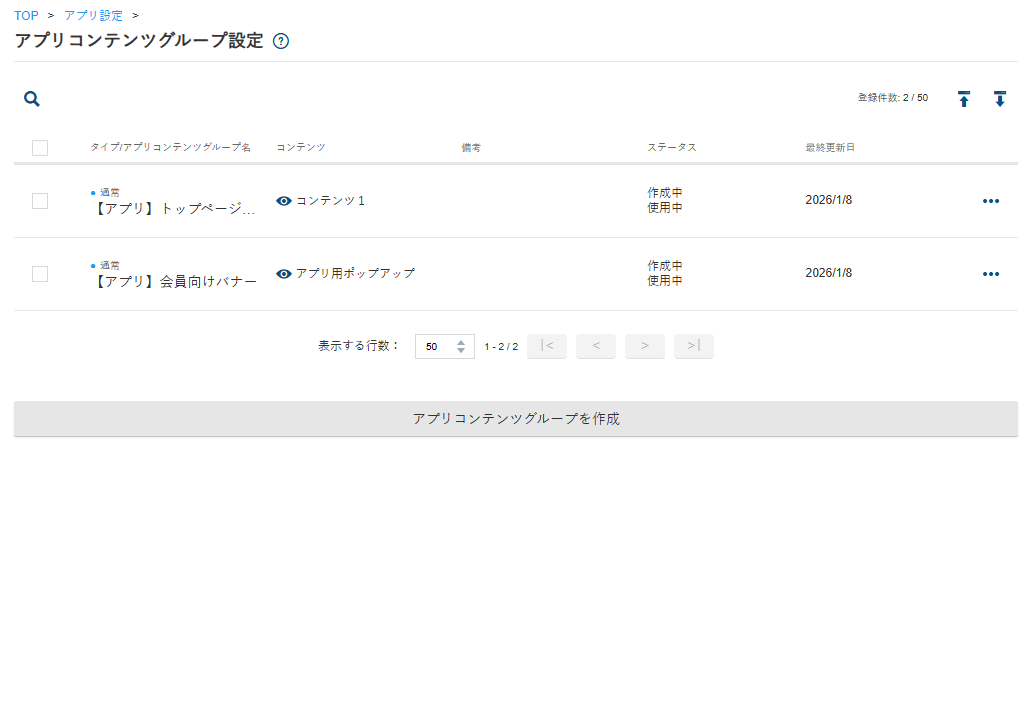Image resolution: width=1032 pixels, height=717 pixels.
Task: Click the 1 - 2 / 2 range text
Action: click(501, 346)
